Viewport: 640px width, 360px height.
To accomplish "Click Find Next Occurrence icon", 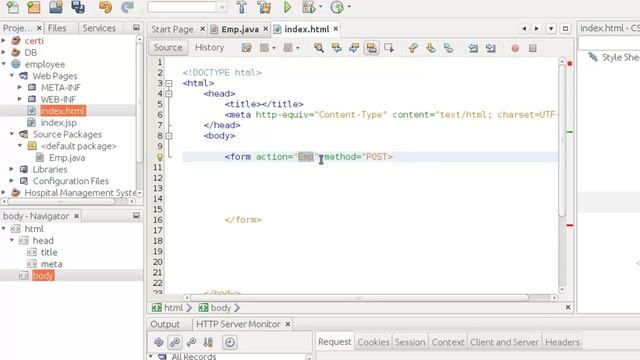I will pyautogui.click(x=354, y=48).
